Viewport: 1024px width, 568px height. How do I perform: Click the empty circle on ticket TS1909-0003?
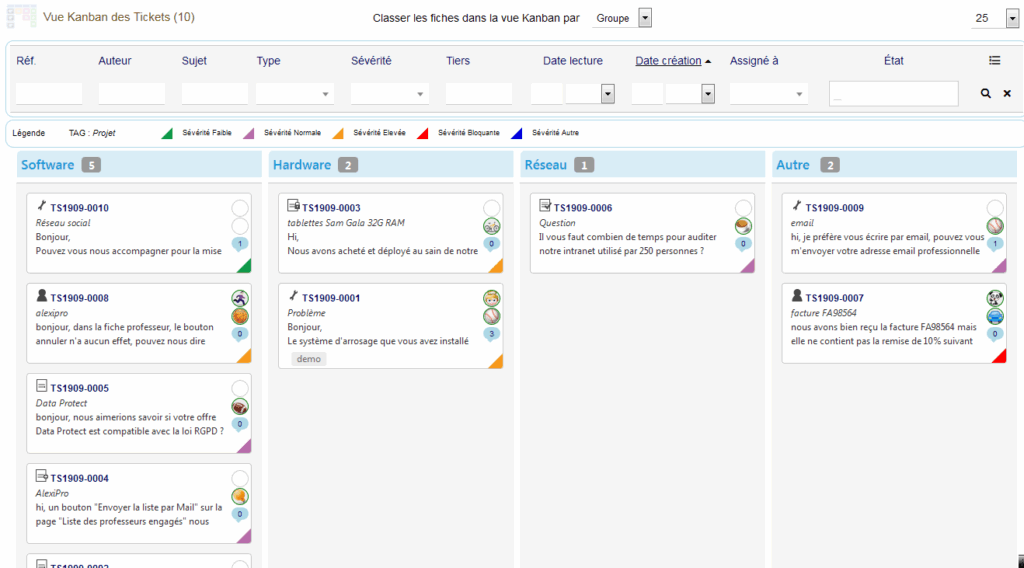point(491,208)
